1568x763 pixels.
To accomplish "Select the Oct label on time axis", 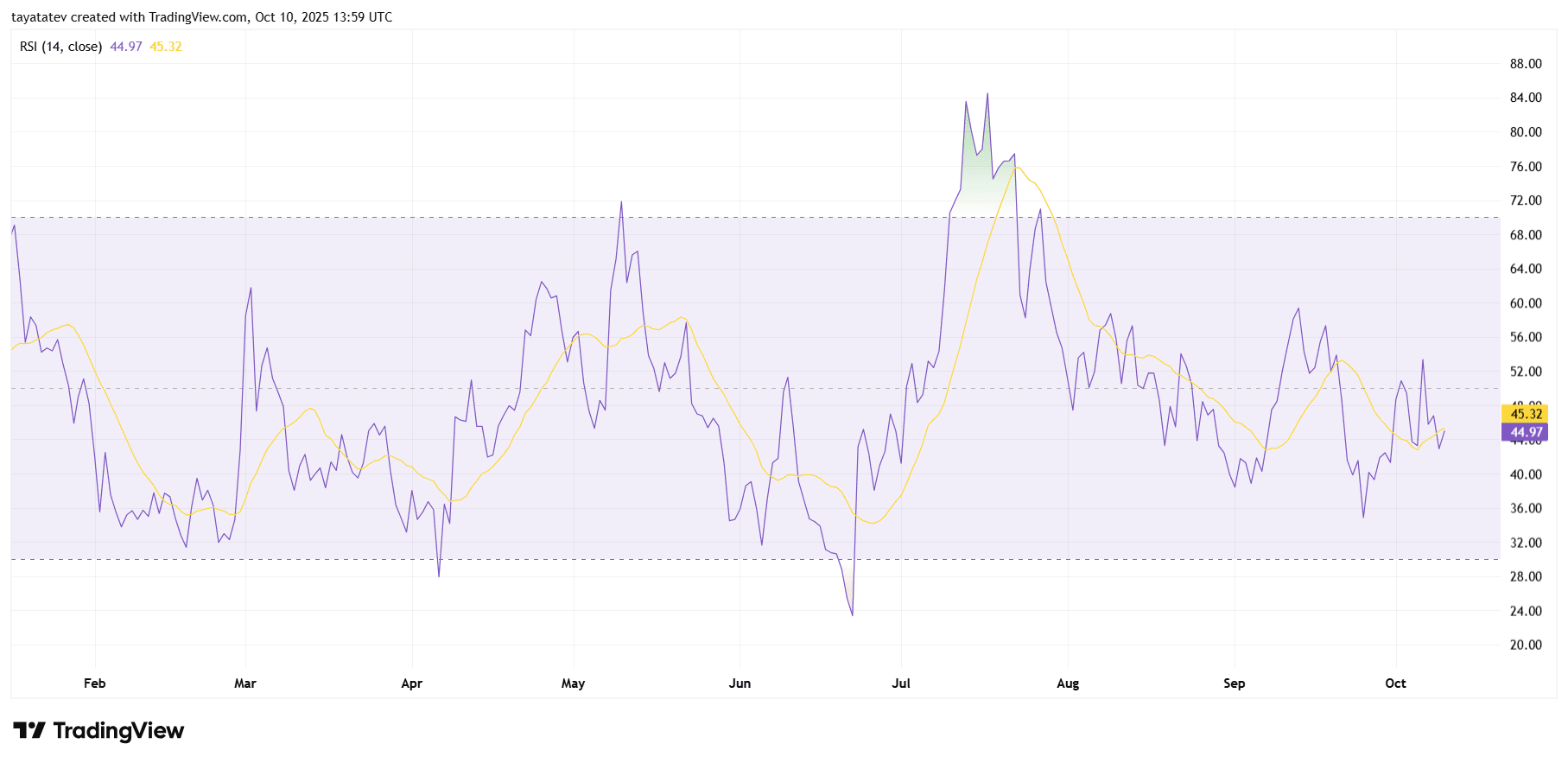I will (x=1395, y=684).
